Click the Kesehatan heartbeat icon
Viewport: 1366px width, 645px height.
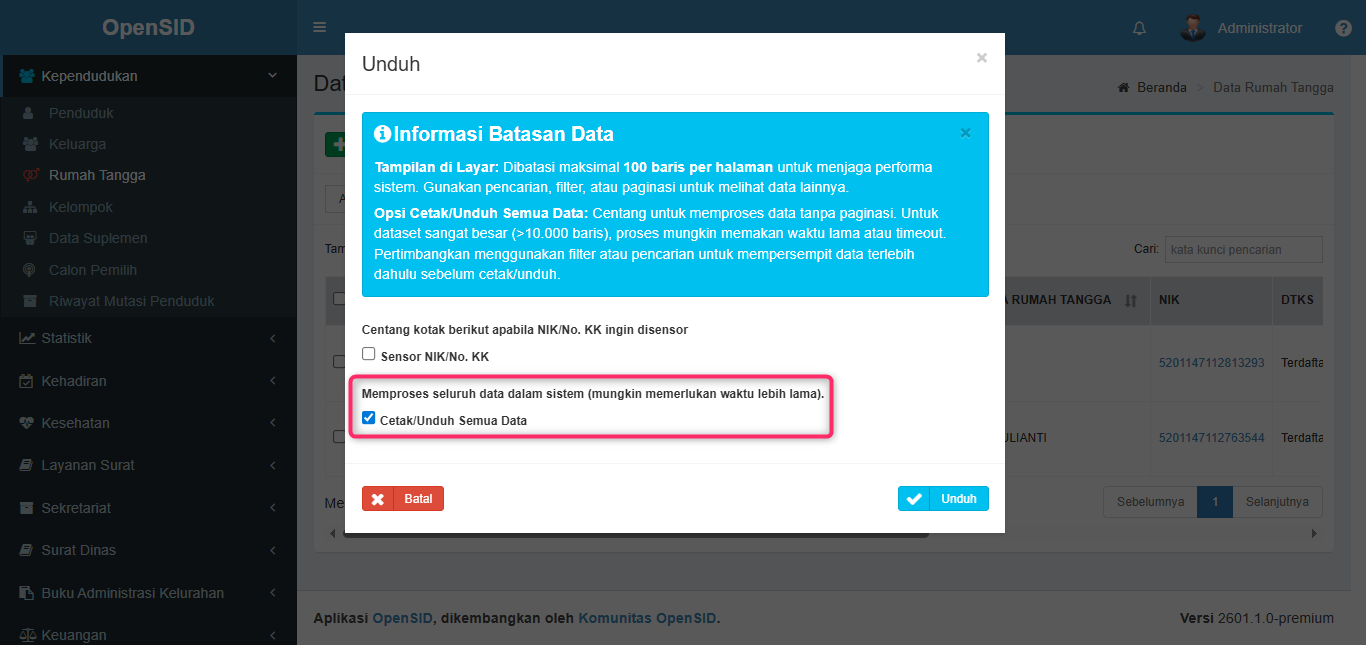pos(27,423)
